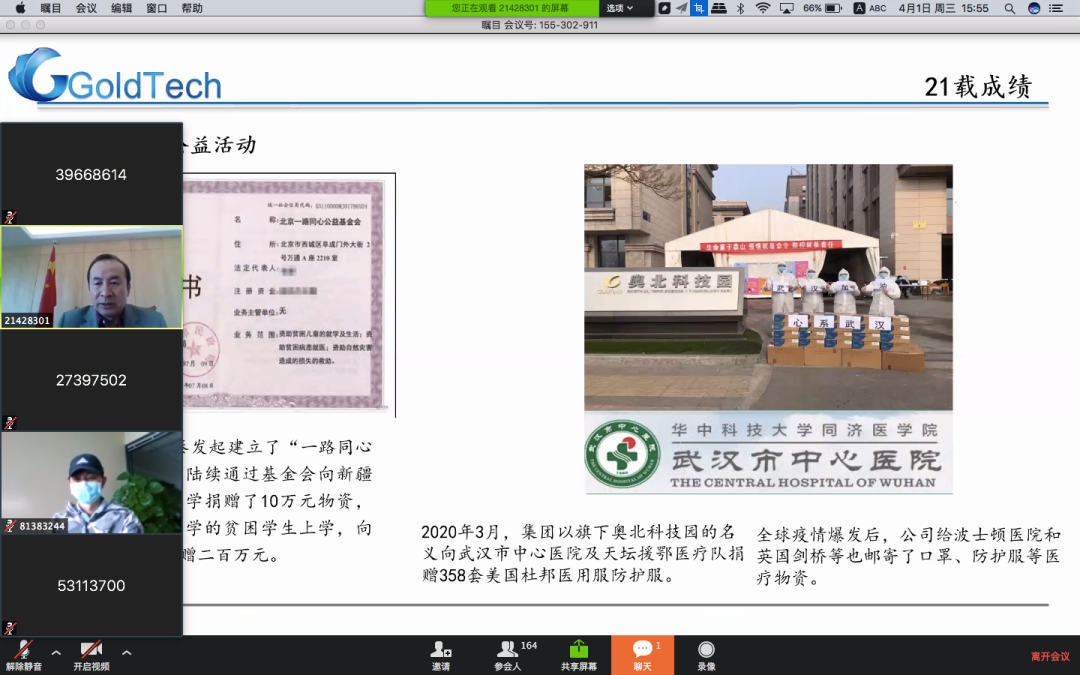Click the photo of workers at 奥北科技园
Image resolution: width=1080 pixels, height=675 pixels.
768,287
